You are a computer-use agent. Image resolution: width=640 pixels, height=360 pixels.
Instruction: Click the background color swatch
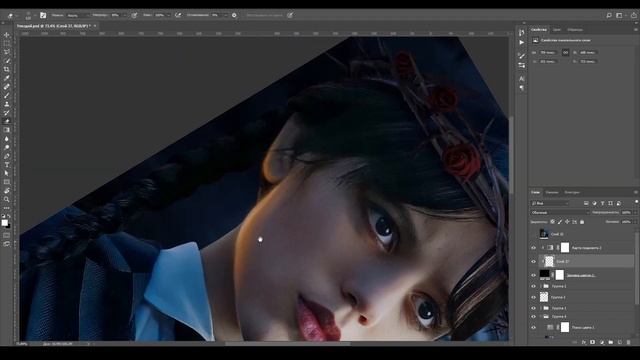(8, 225)
